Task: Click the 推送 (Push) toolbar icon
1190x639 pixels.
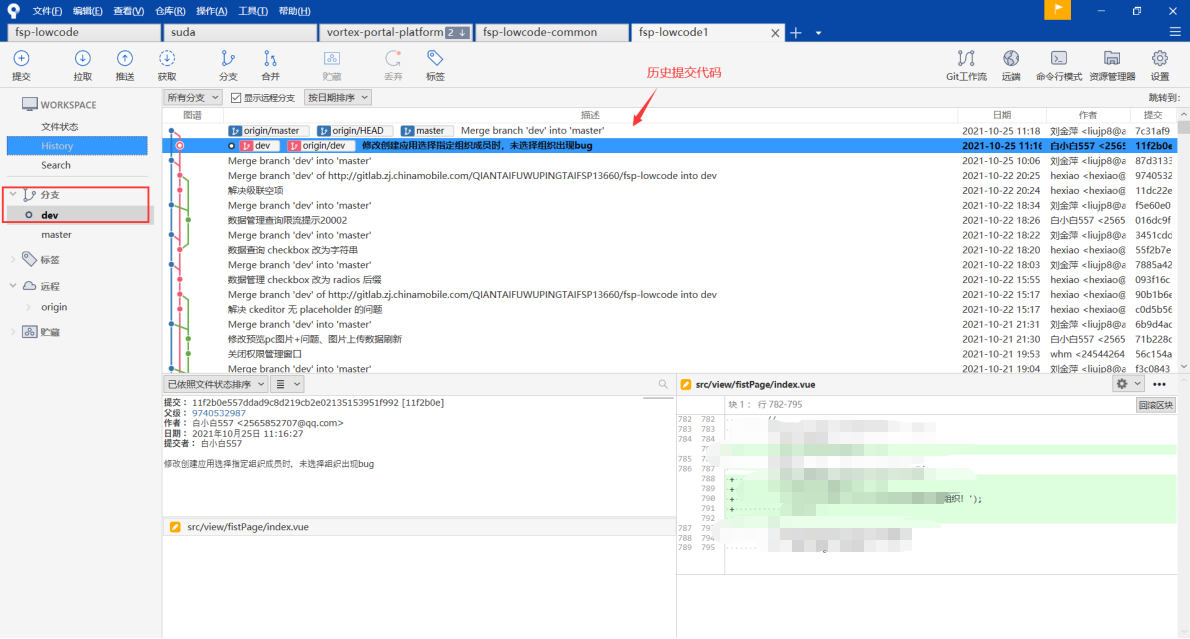Action: pyautogui.click(x=124, y=65)
